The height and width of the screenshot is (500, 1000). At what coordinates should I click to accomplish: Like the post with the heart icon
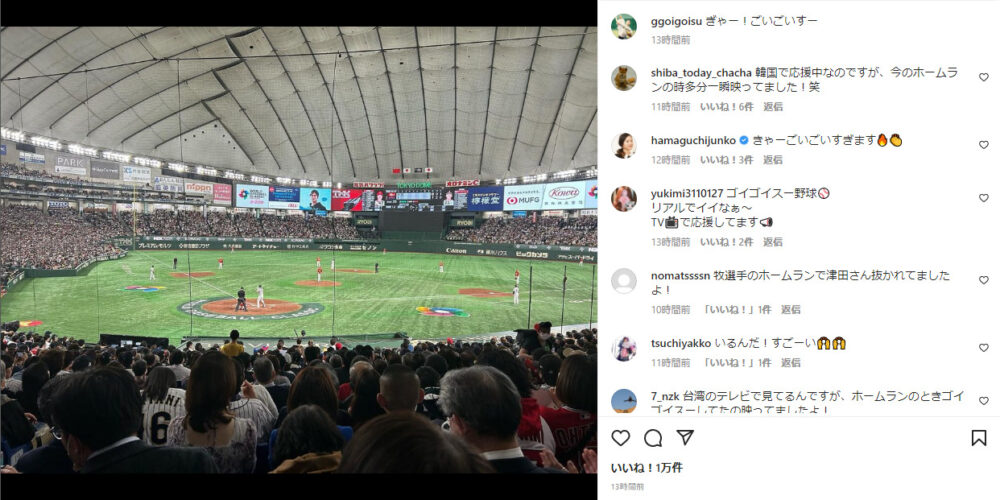tap(621, 438)
